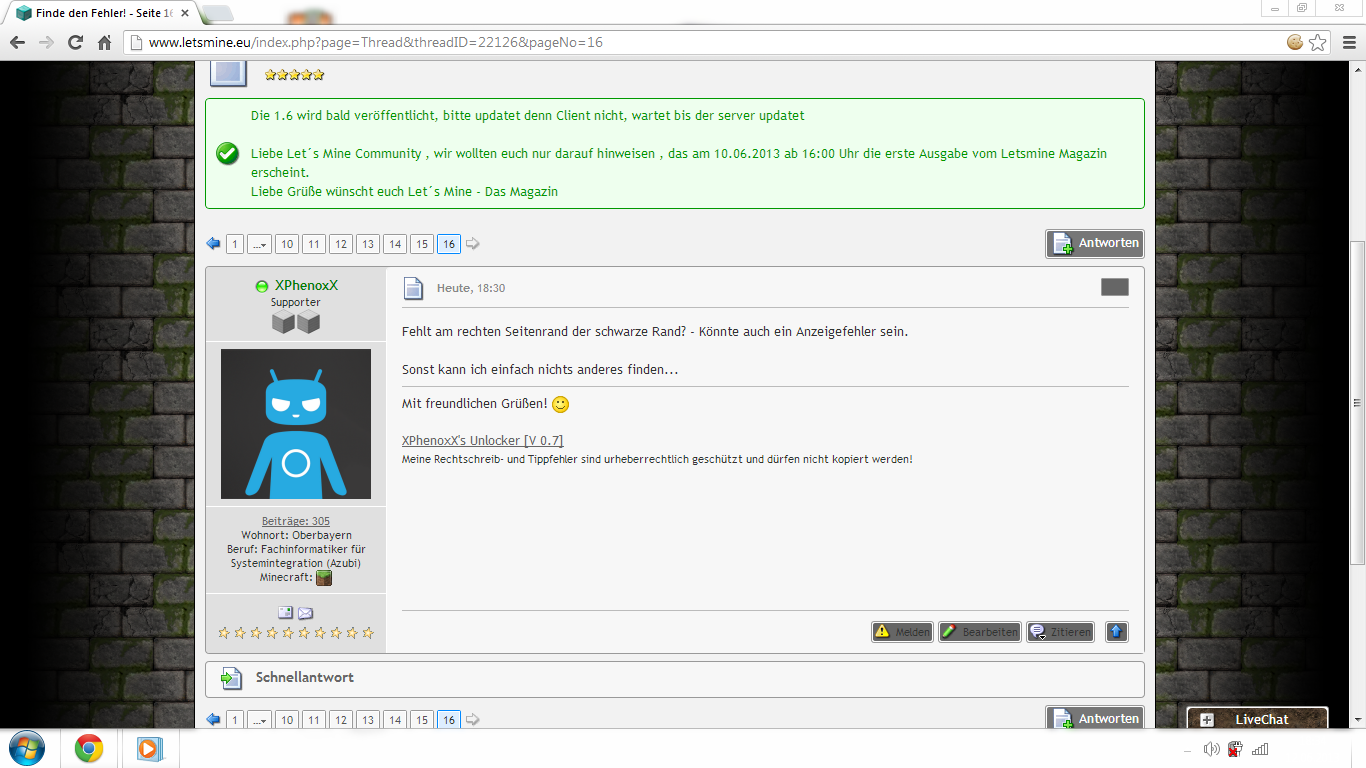Image resolution: width=1366 pixels, height=768 pixels.
Task: Click the address bar URL field
Action: [700, 42]
